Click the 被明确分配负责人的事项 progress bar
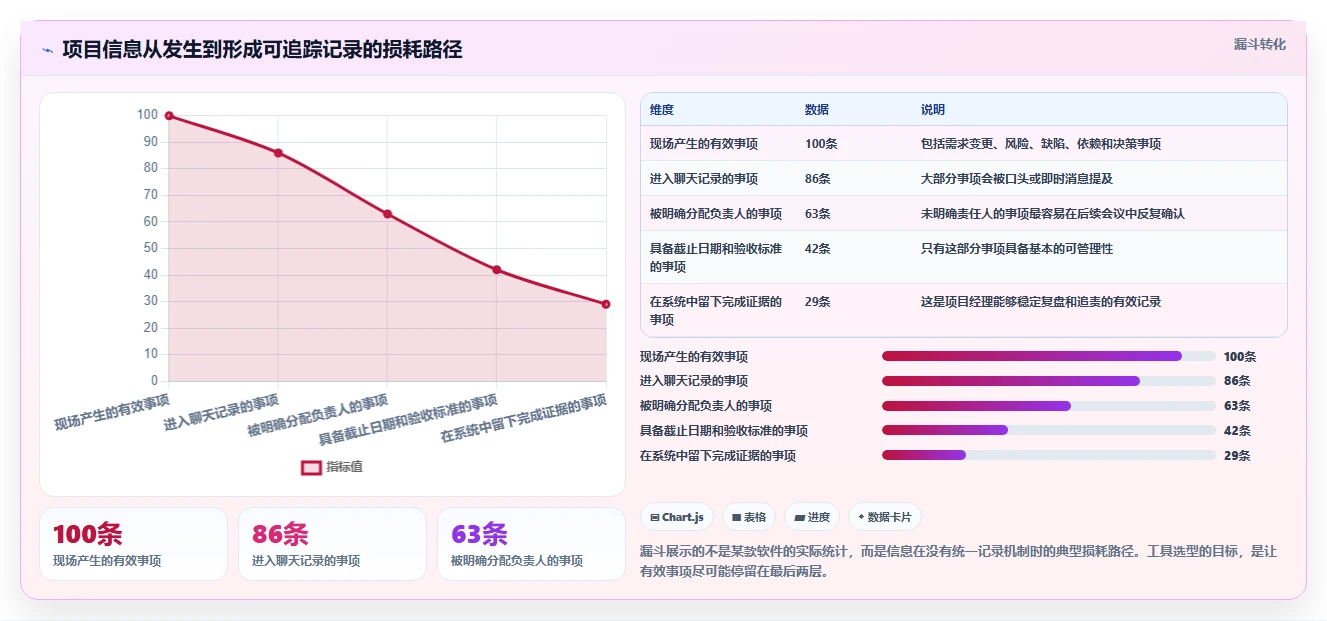Screen dimensions: 1327x621 point(1049,406)
